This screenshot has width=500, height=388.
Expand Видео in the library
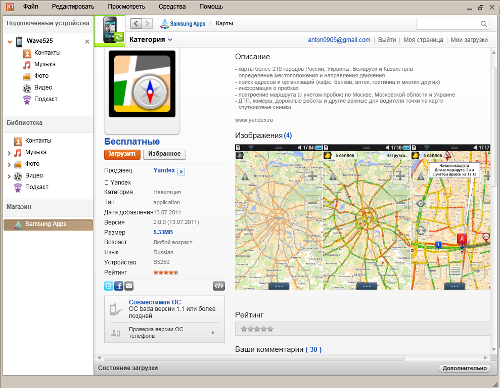point(9,176)
